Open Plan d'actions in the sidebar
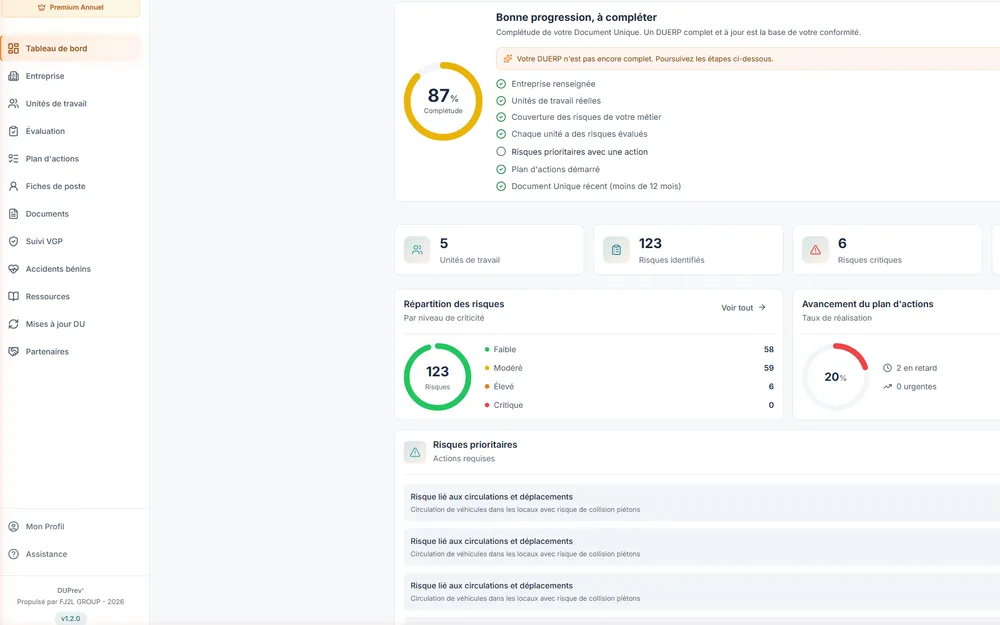This screenshot has width=1000, height=625. [x=70, y=158]
